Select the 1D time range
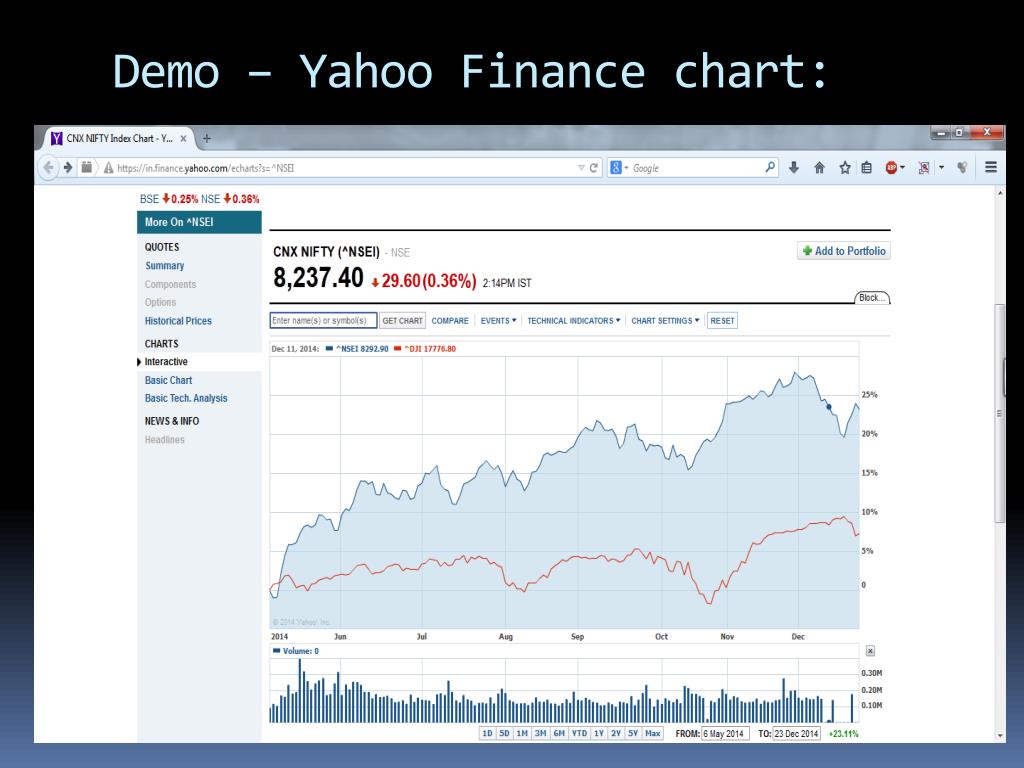Screen dimensions: 1024x768 point(487,733)
